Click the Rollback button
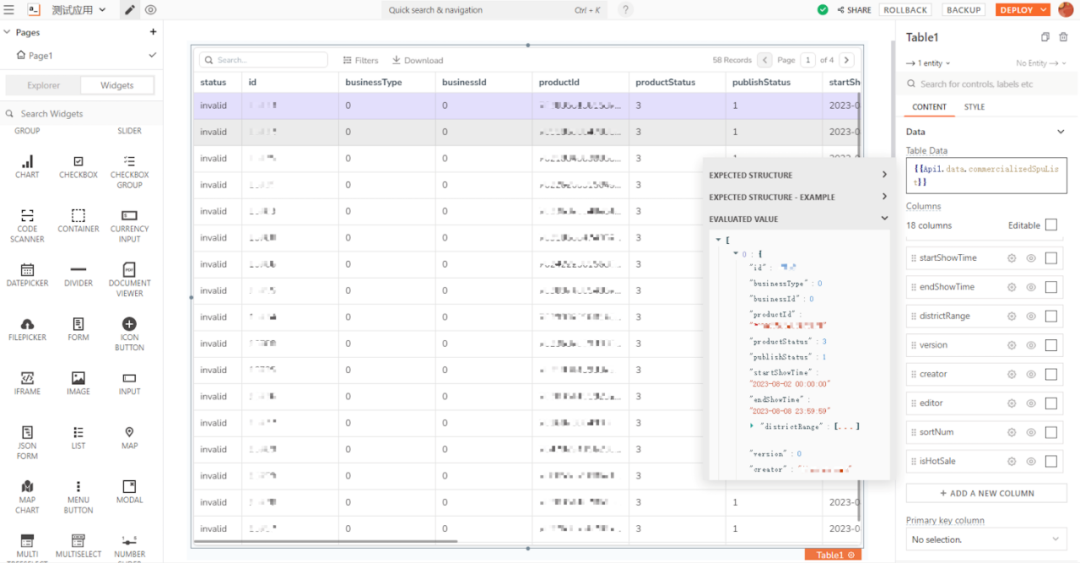The height and width of the screenshot is (563, 1080). pos(905,10)
